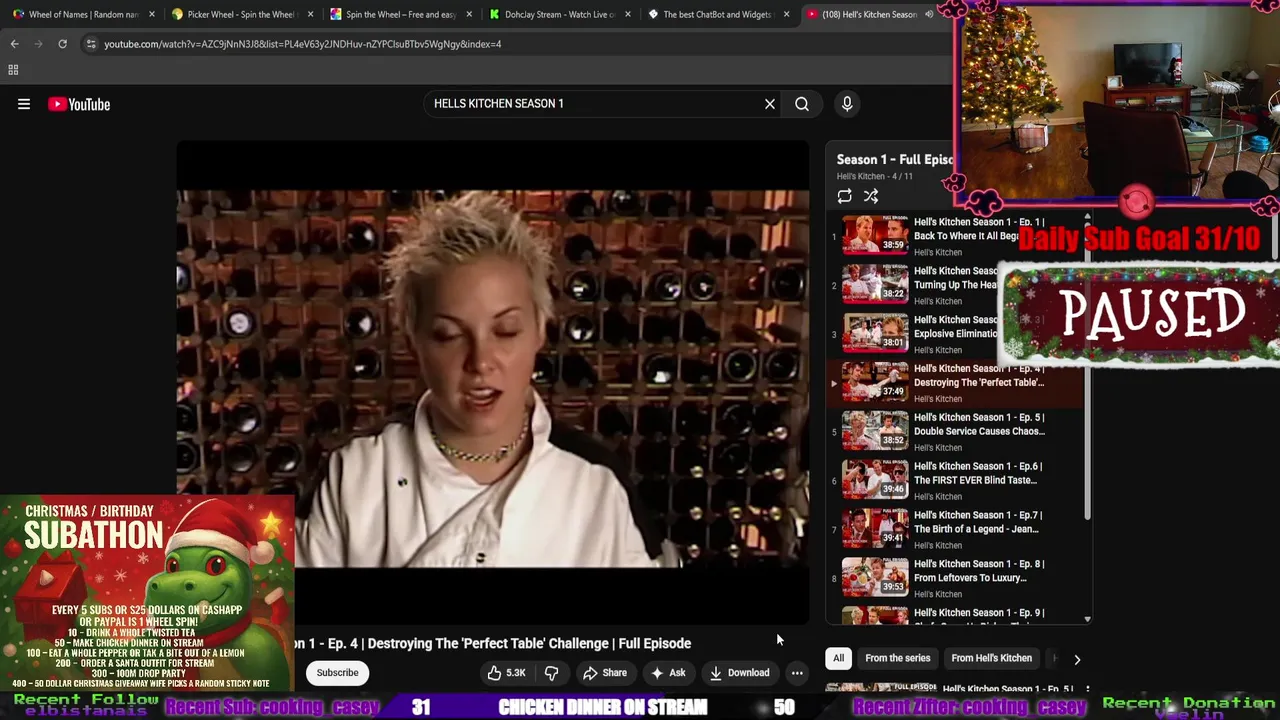Play Ep. 3 Explosive Elimination
1280x720 pixels.
[955, 335]
